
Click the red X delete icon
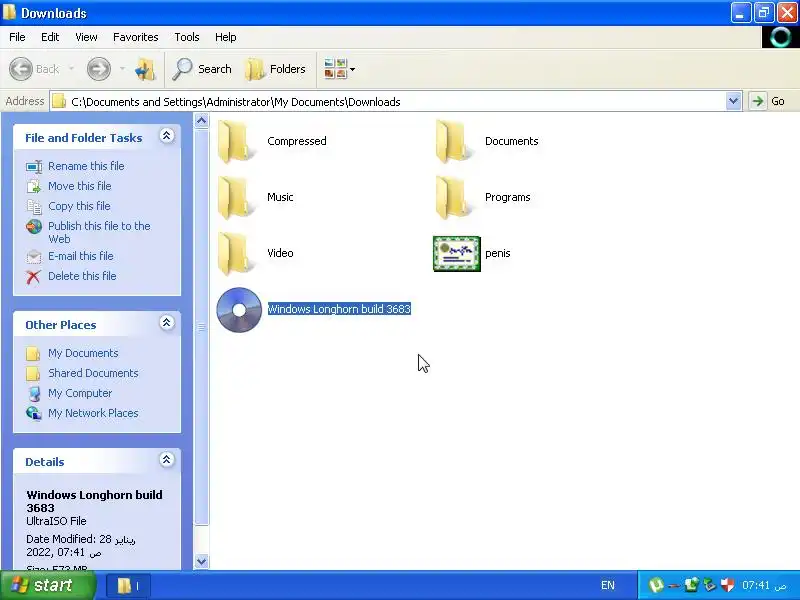[34, 277]
